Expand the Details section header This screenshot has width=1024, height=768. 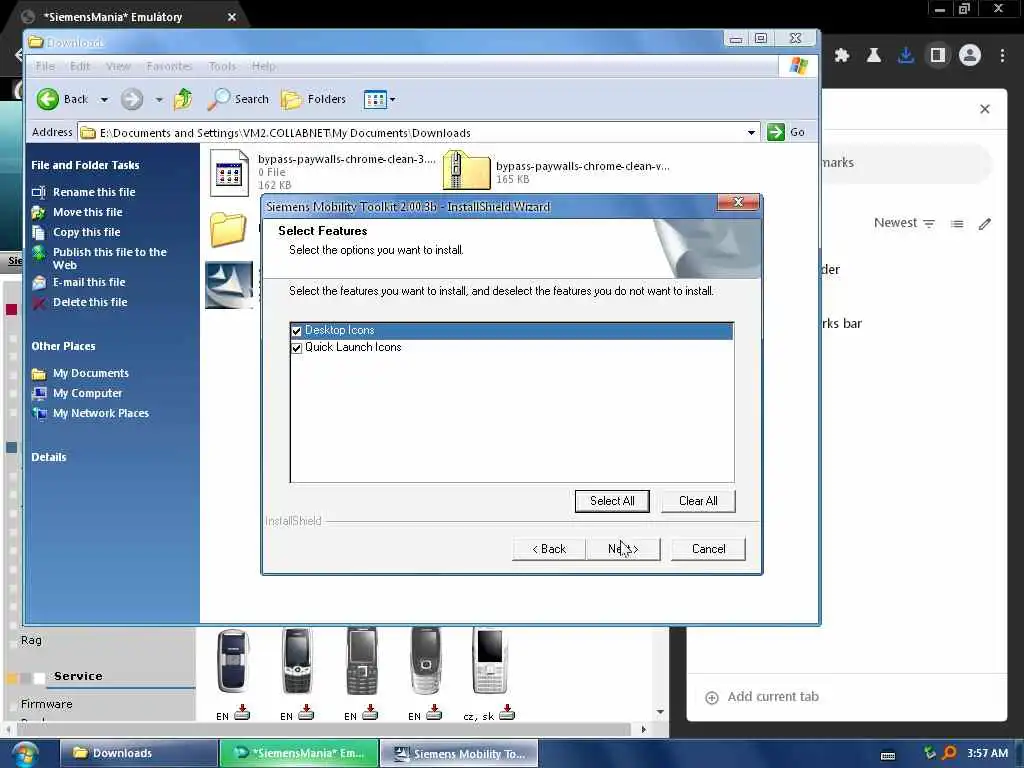click(49, 457)
